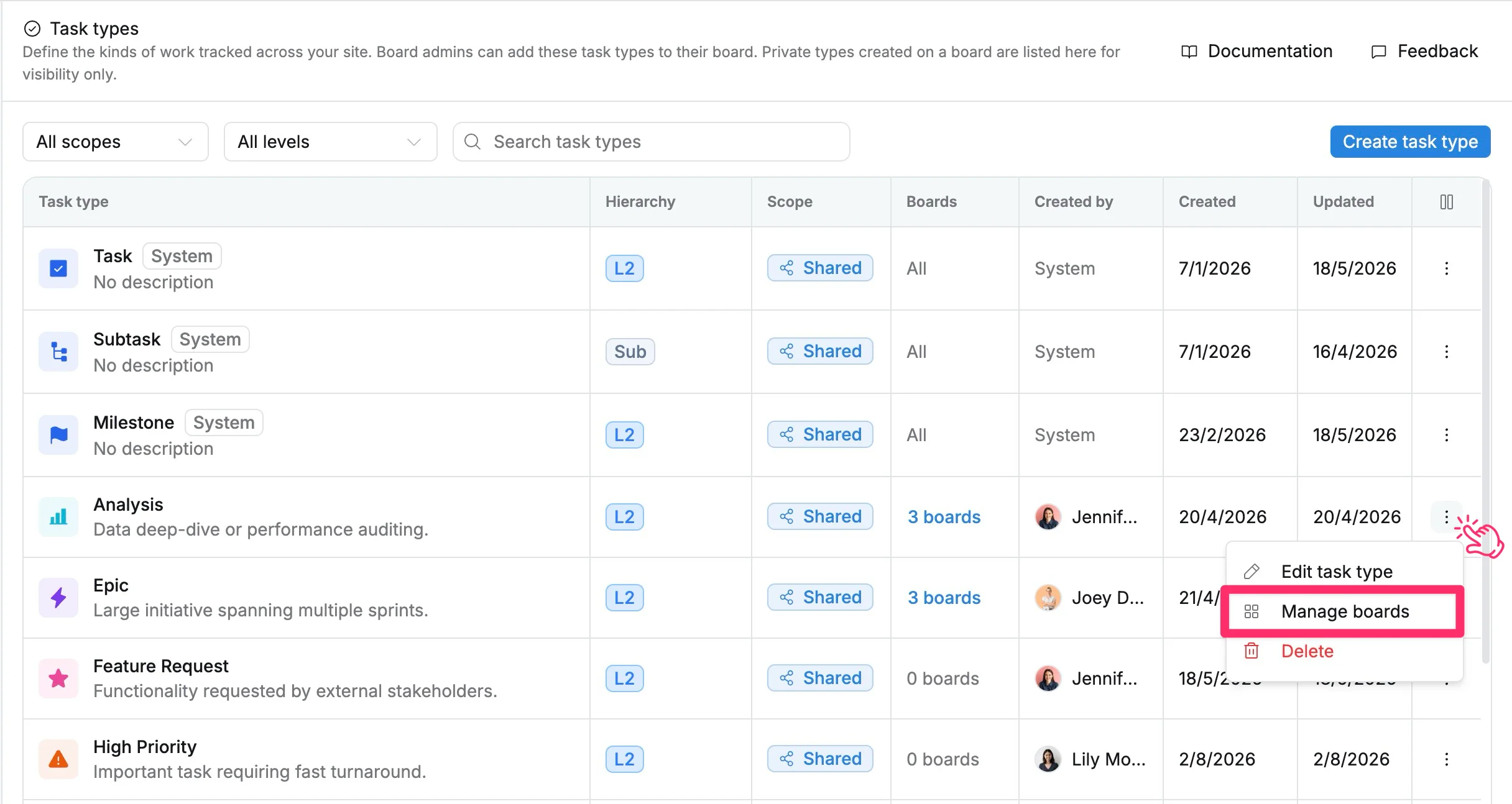1512x804 pixels.
Task: Click the L2 hierarchy badge for Task
Action: point(624,268)
